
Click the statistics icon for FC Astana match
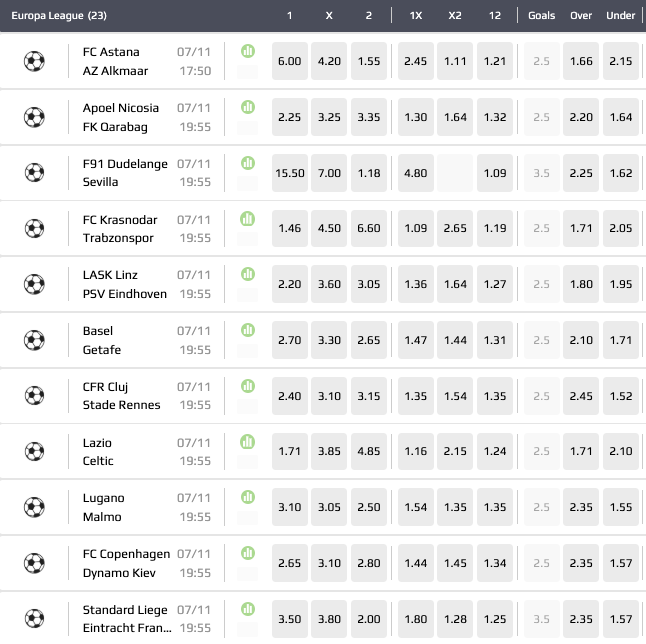click(248, 51)
